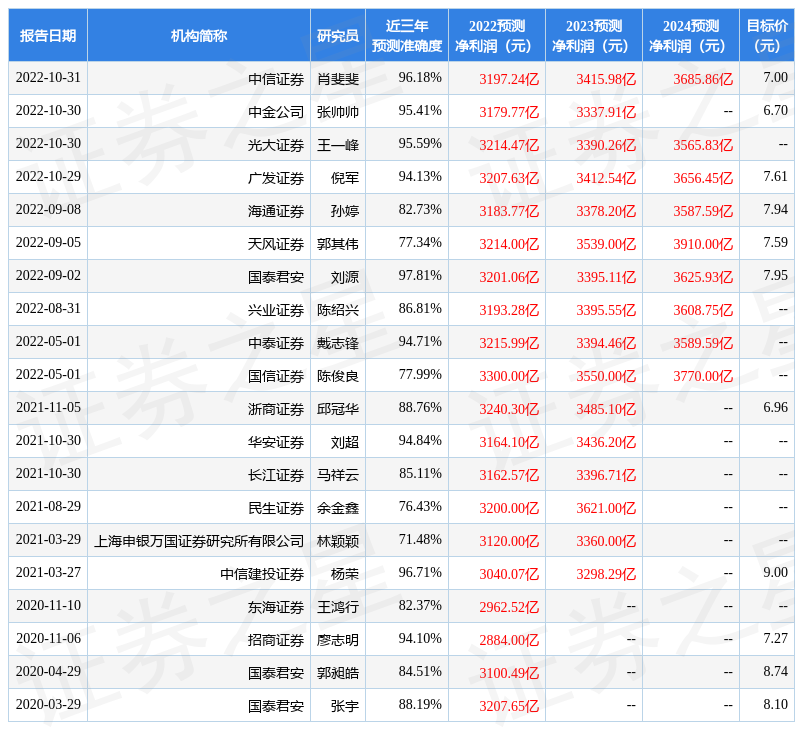Click researcher name 戴志锋
The width and height of the screenshot is (795, 730).
click(338, 343)
